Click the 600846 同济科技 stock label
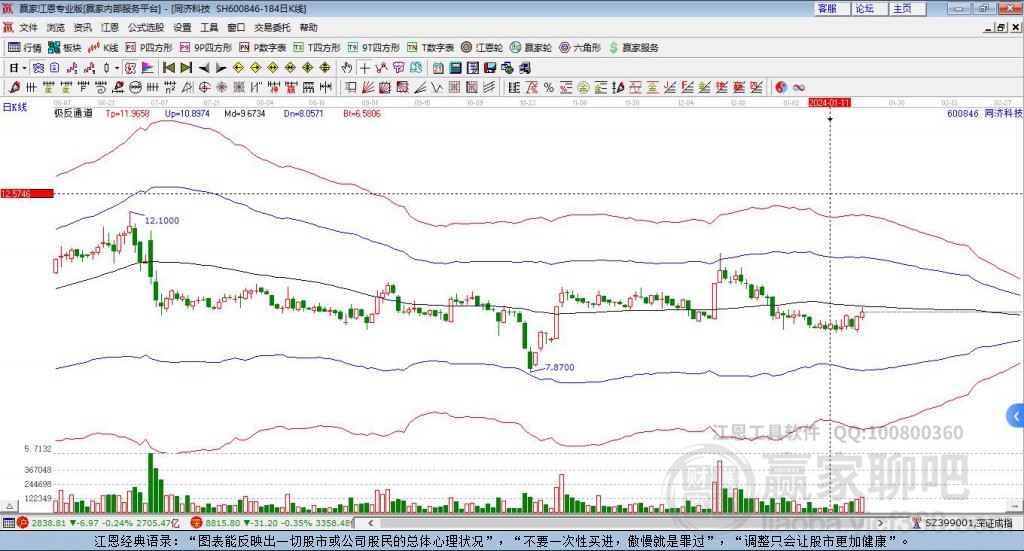The image size is (1024, 551). pos(984,114)
